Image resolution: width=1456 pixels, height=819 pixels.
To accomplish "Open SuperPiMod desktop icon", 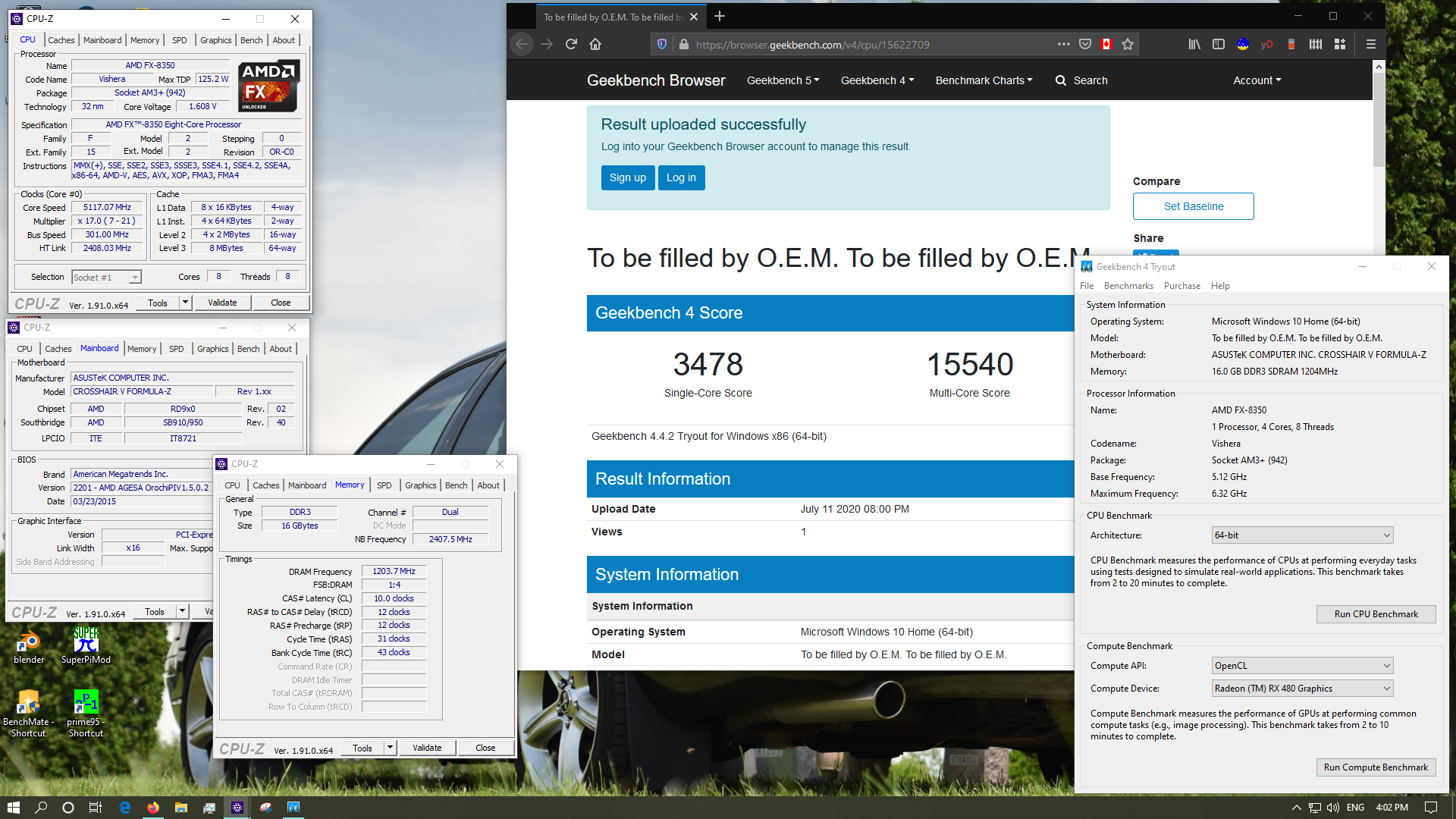I will click(x=86, y=646).
